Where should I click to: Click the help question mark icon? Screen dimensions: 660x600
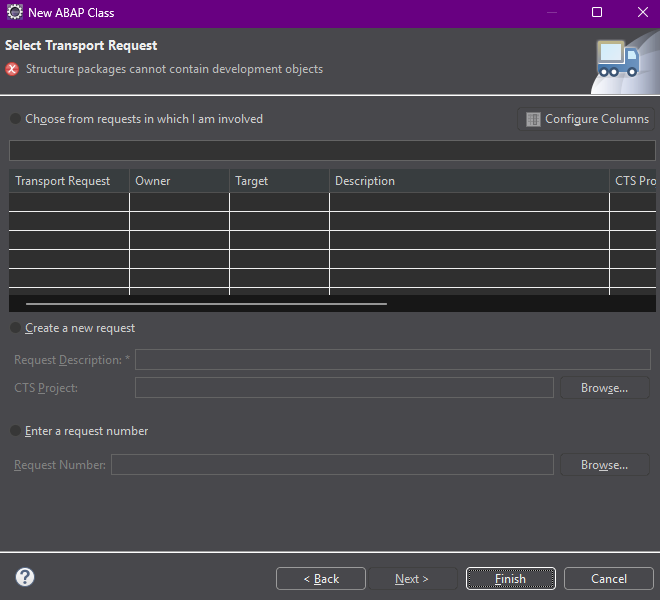(25, 577)
